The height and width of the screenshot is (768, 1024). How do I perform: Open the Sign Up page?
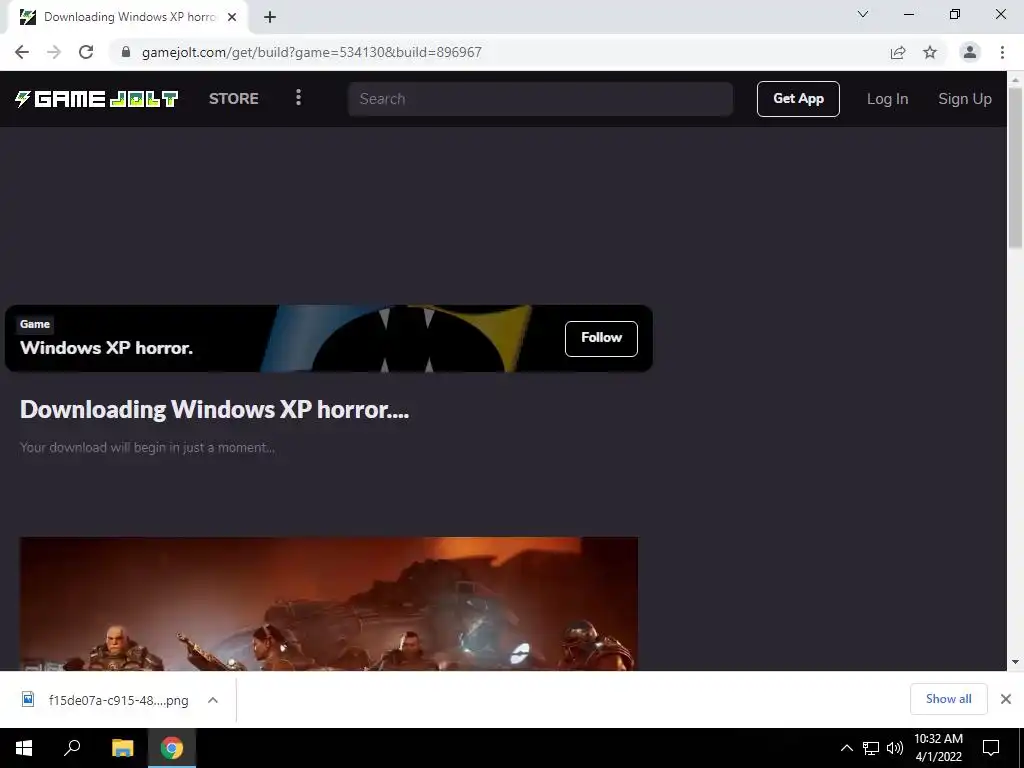click(965, 99)
